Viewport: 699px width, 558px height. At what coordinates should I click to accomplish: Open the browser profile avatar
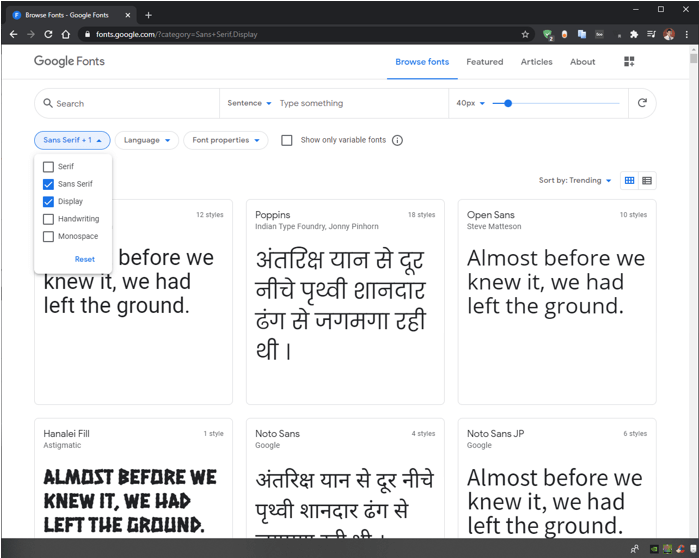tap(669, 34)
